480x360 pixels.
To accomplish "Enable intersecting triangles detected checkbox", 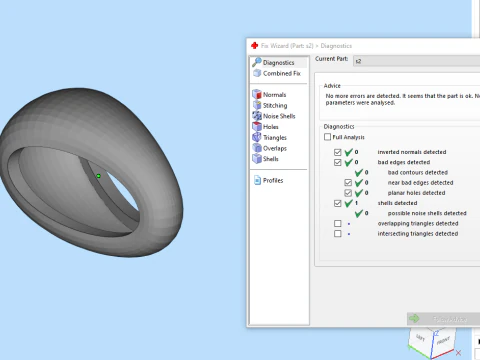I will pyautogui.click(x=338, y=234).
